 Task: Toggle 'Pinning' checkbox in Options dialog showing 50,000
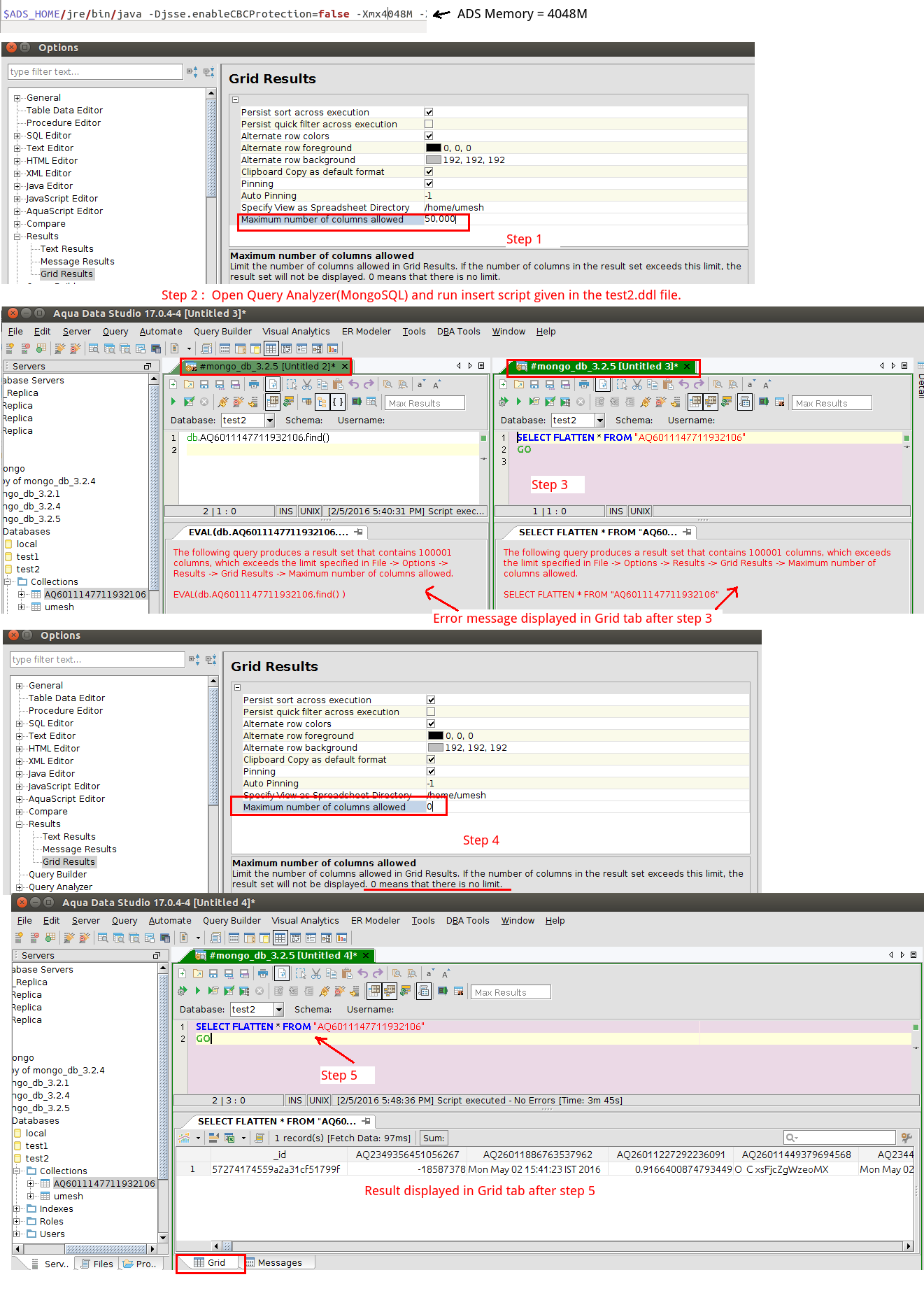[x=429, y=183]
